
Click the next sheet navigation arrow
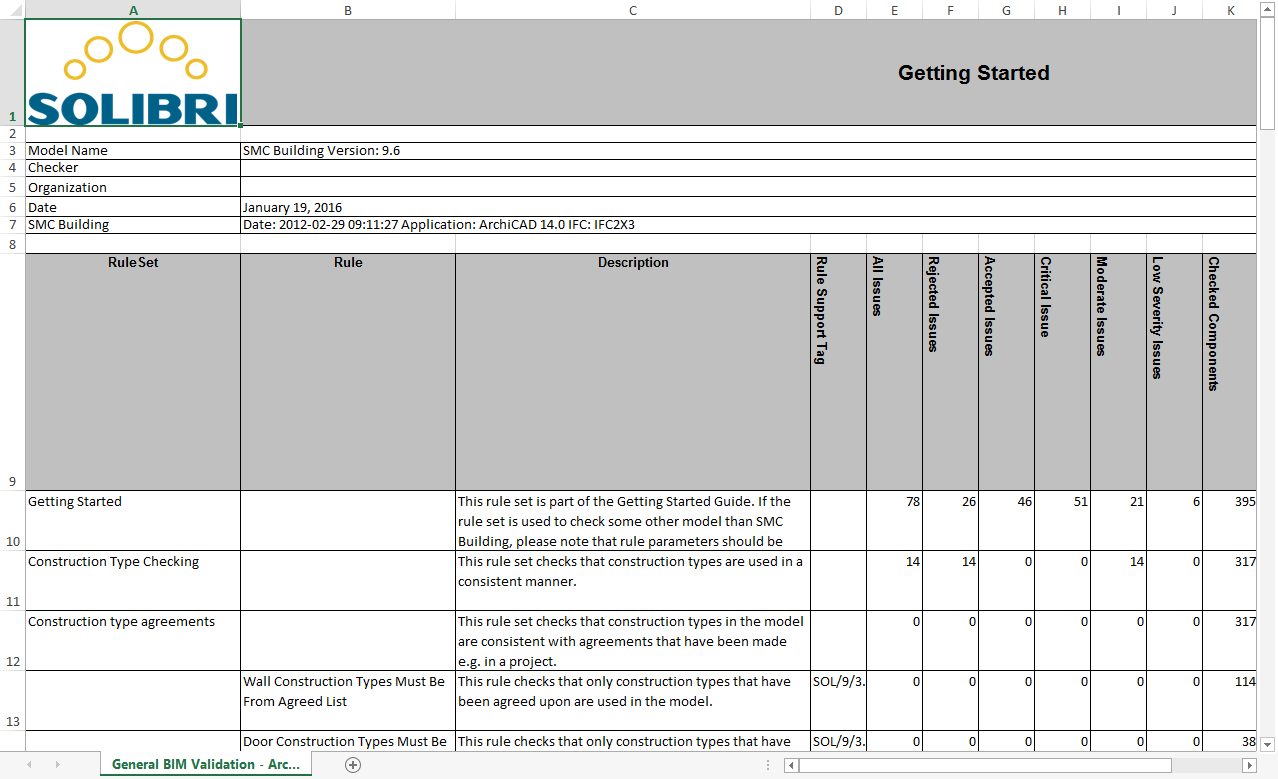[x=57, y=765]
